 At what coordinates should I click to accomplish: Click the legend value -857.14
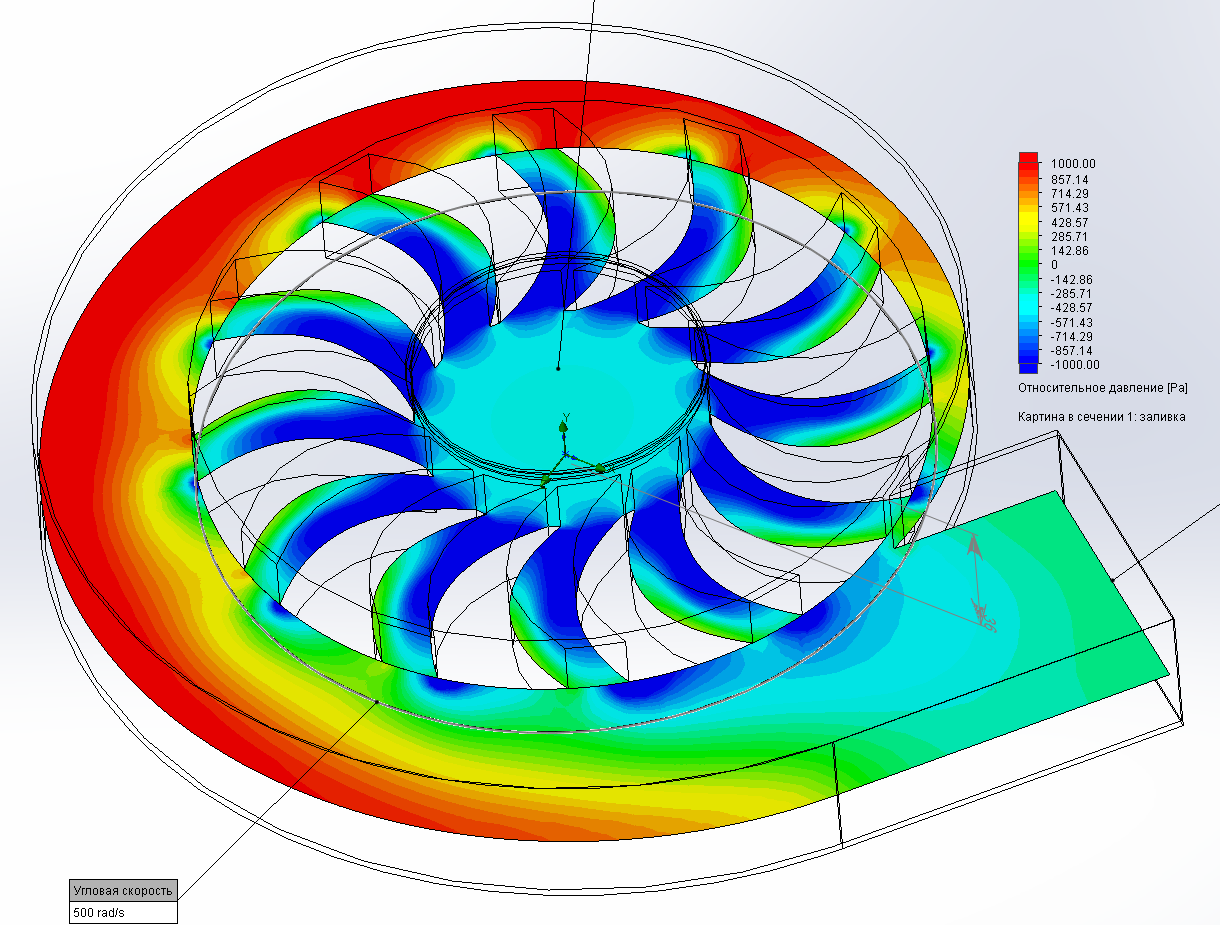click(x=1069, y=351)
